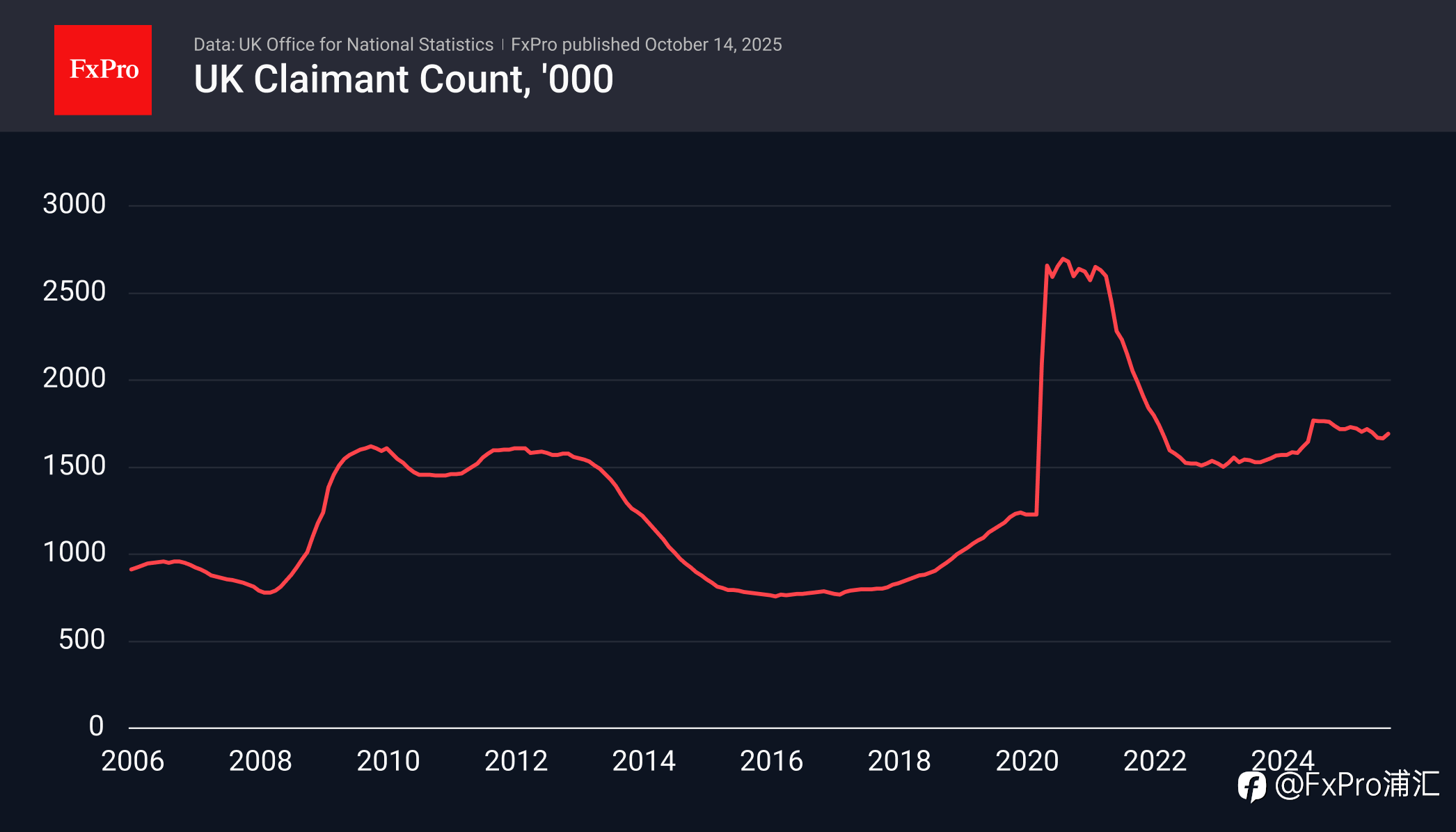Viewport: 1456px width, 832px height.
Task: Click the UK Claimant Count chart title
Action: pos(403,79)
